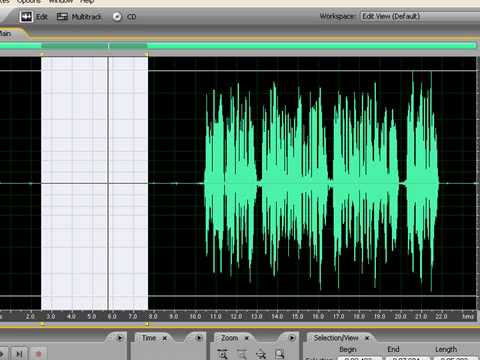Open the CD view
The image size is (480, 360).
[x=124, y=17]
